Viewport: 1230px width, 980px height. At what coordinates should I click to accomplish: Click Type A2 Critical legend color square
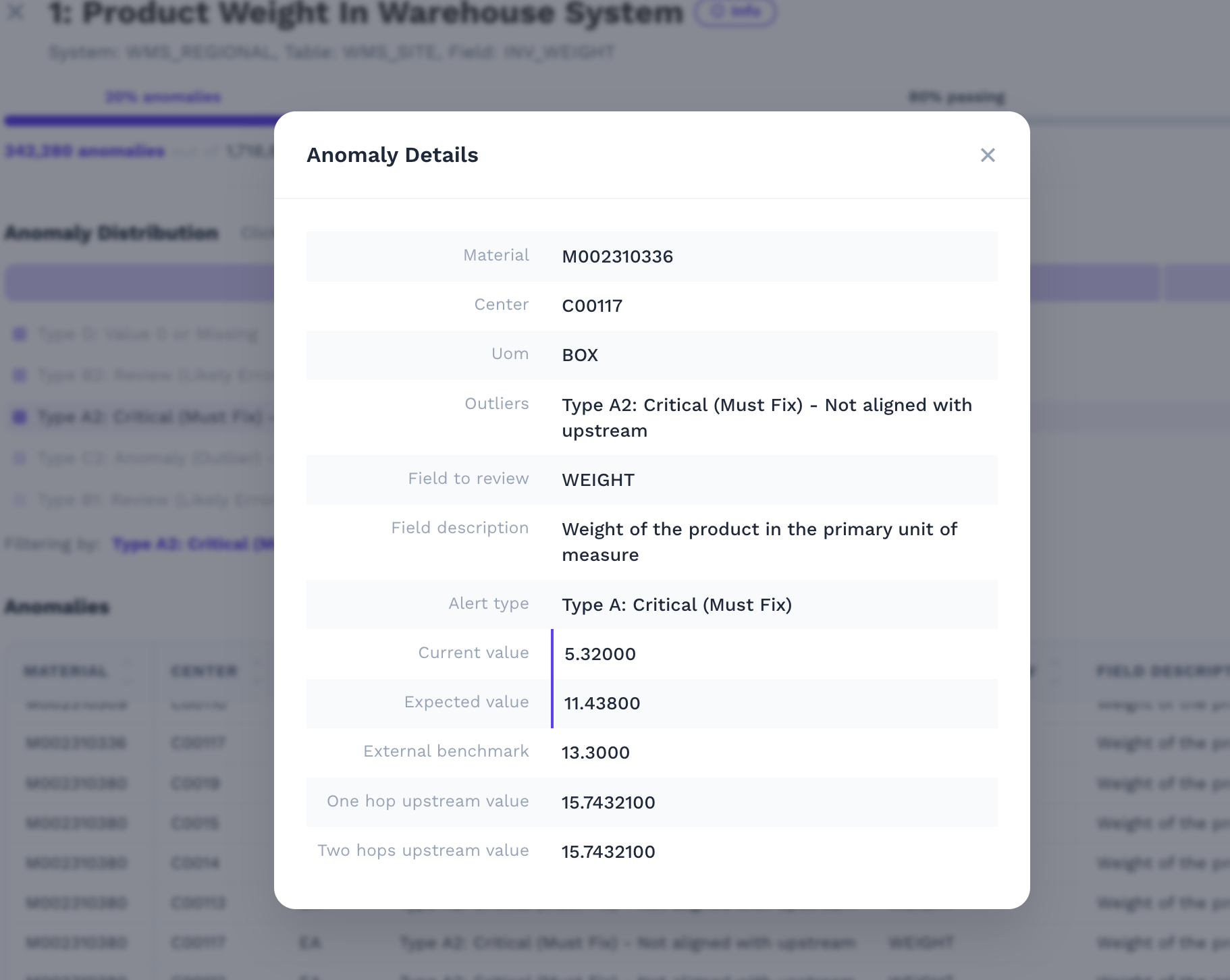(x=20, y=417)
